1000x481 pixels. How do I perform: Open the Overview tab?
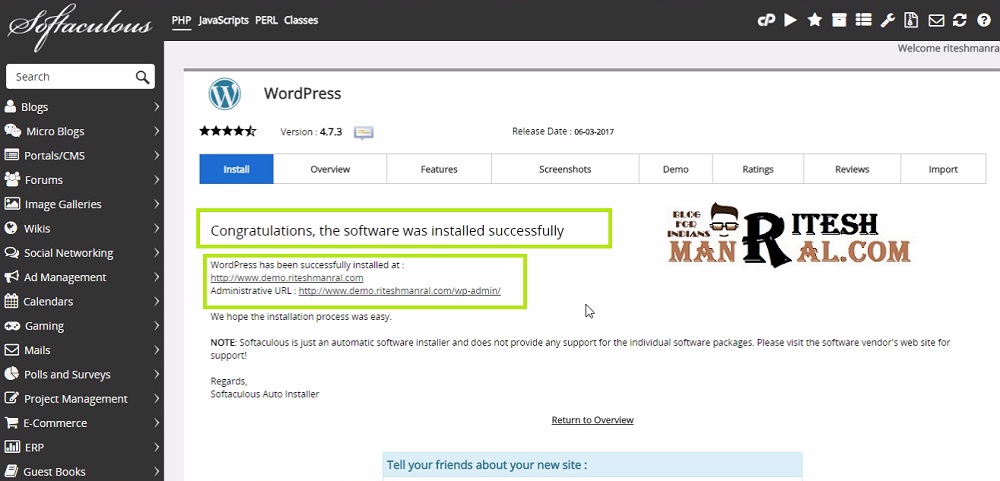point(330,169)
